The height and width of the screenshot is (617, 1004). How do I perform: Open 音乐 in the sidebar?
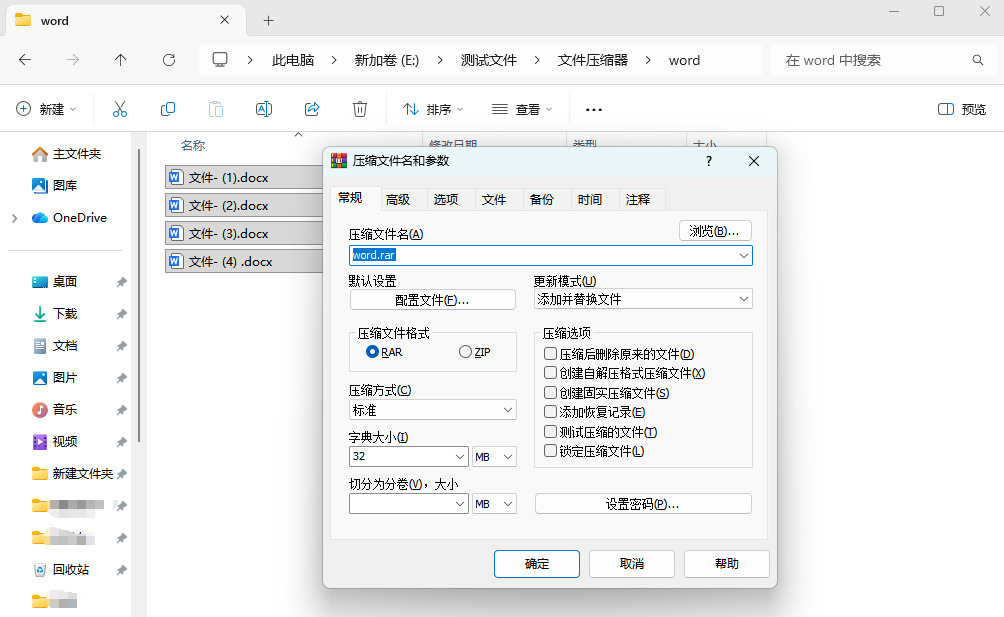click(55, 410)
